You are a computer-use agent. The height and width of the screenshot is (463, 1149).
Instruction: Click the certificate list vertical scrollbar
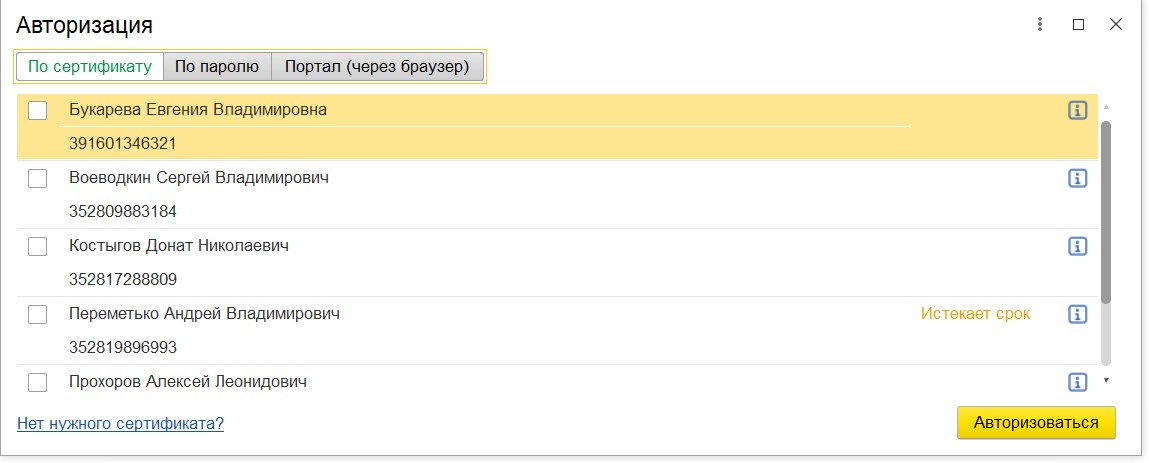(x=1106, y=210)
